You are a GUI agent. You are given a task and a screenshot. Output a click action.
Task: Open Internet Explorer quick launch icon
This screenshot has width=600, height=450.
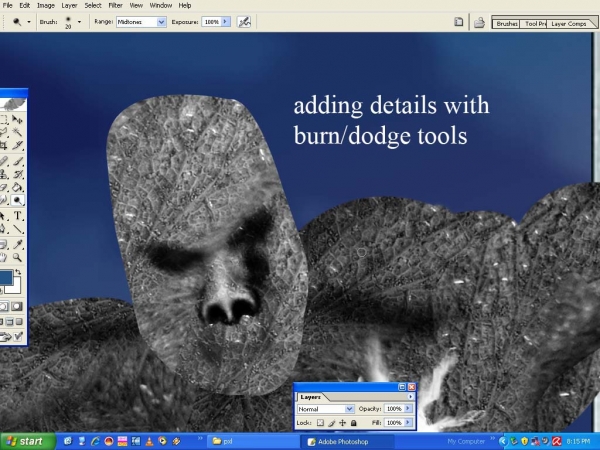click(95, 442)
